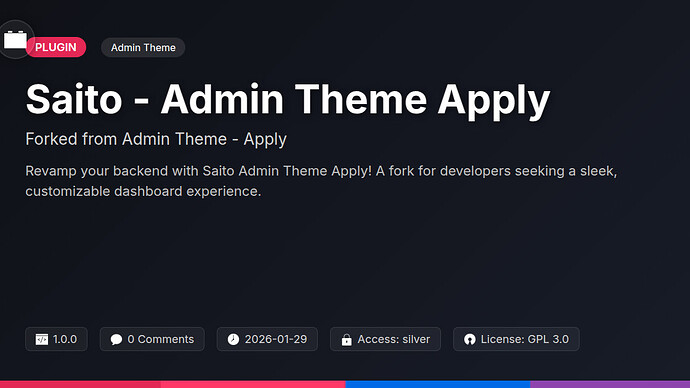Click the red PLUGIN badge
690x388 pixels.
56,47
